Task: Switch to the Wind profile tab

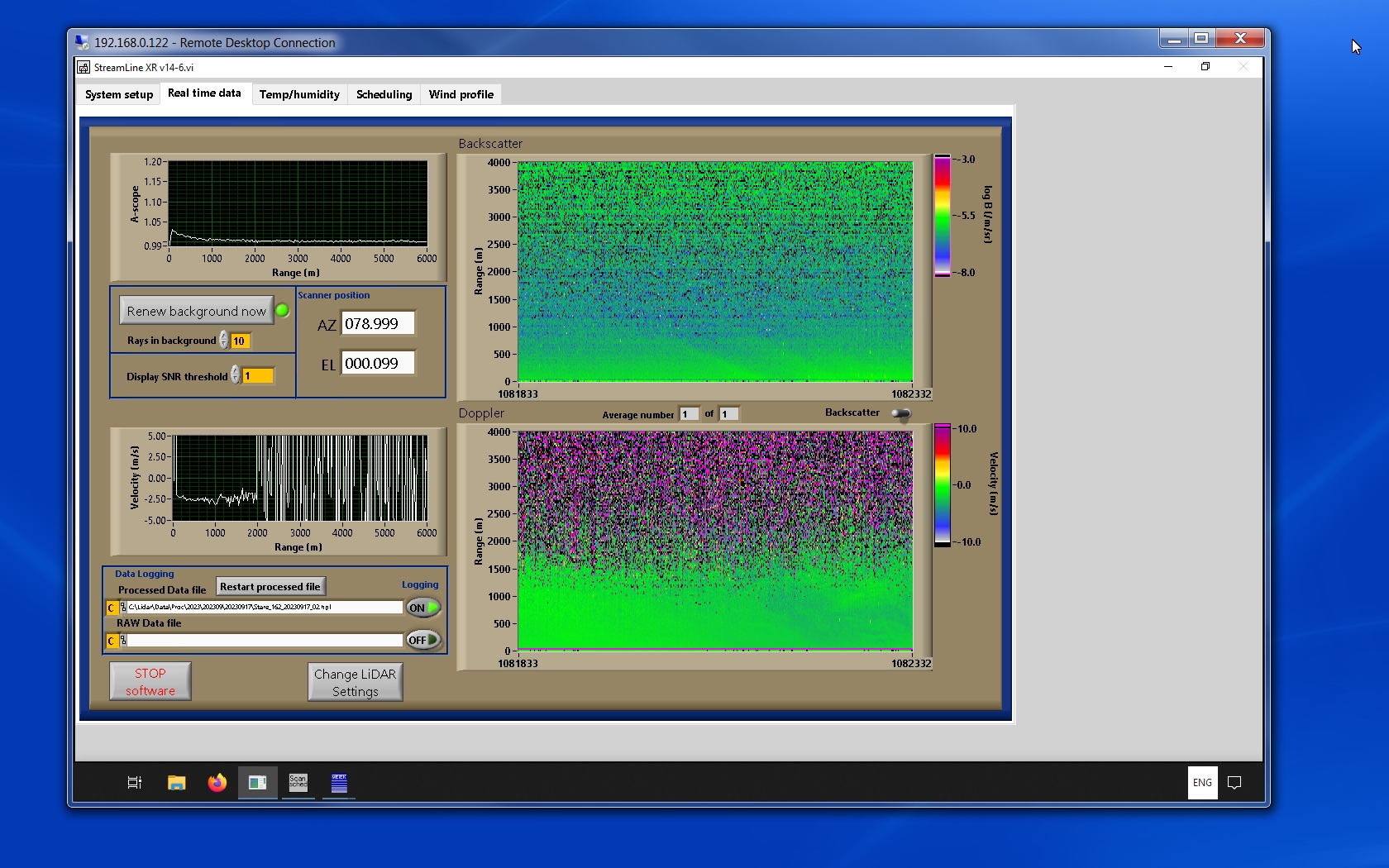Action: coord(461,94)
